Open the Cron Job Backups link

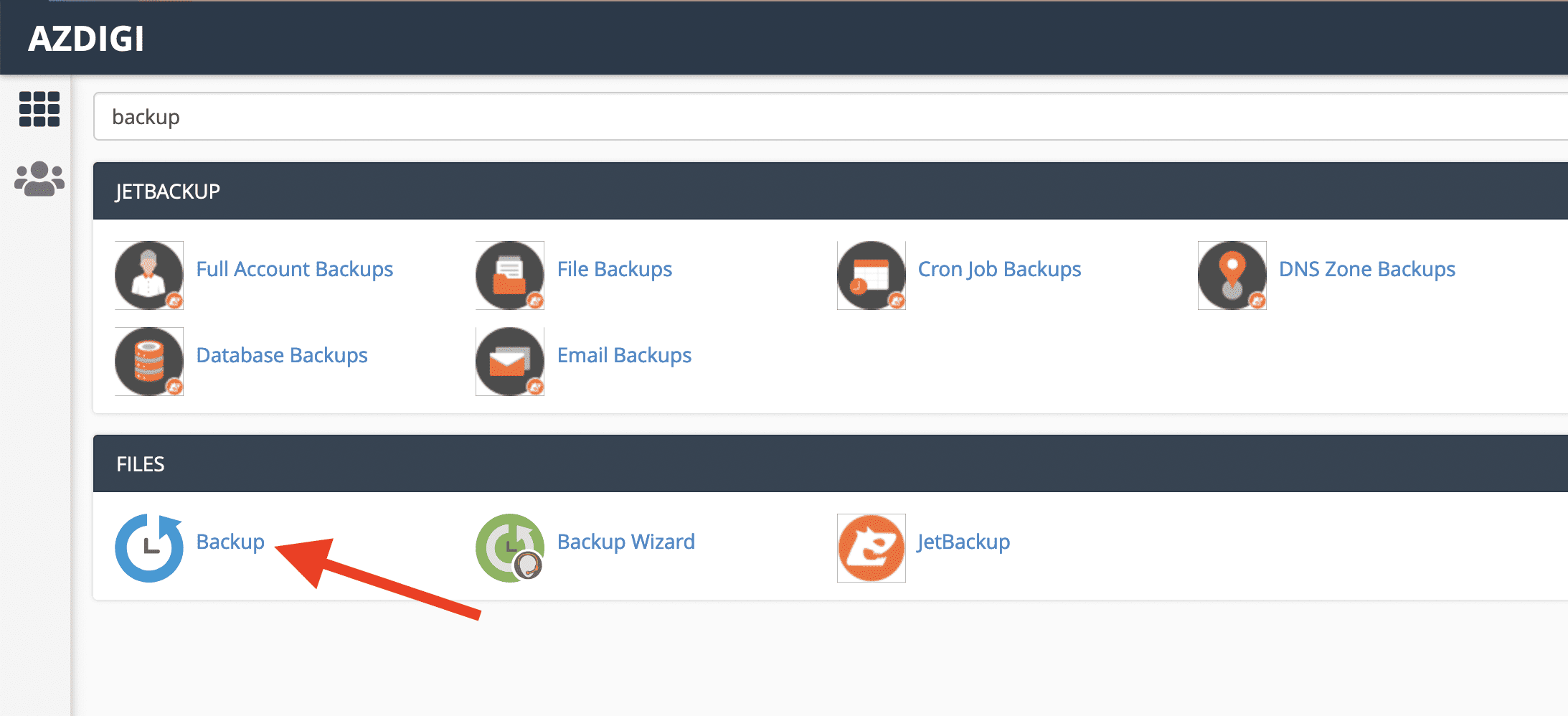pyautogui.click(x=999, y=269)
